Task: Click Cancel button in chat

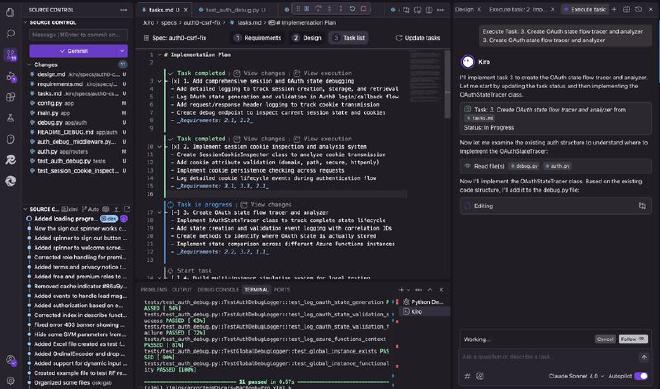Action: pos(605,339)
